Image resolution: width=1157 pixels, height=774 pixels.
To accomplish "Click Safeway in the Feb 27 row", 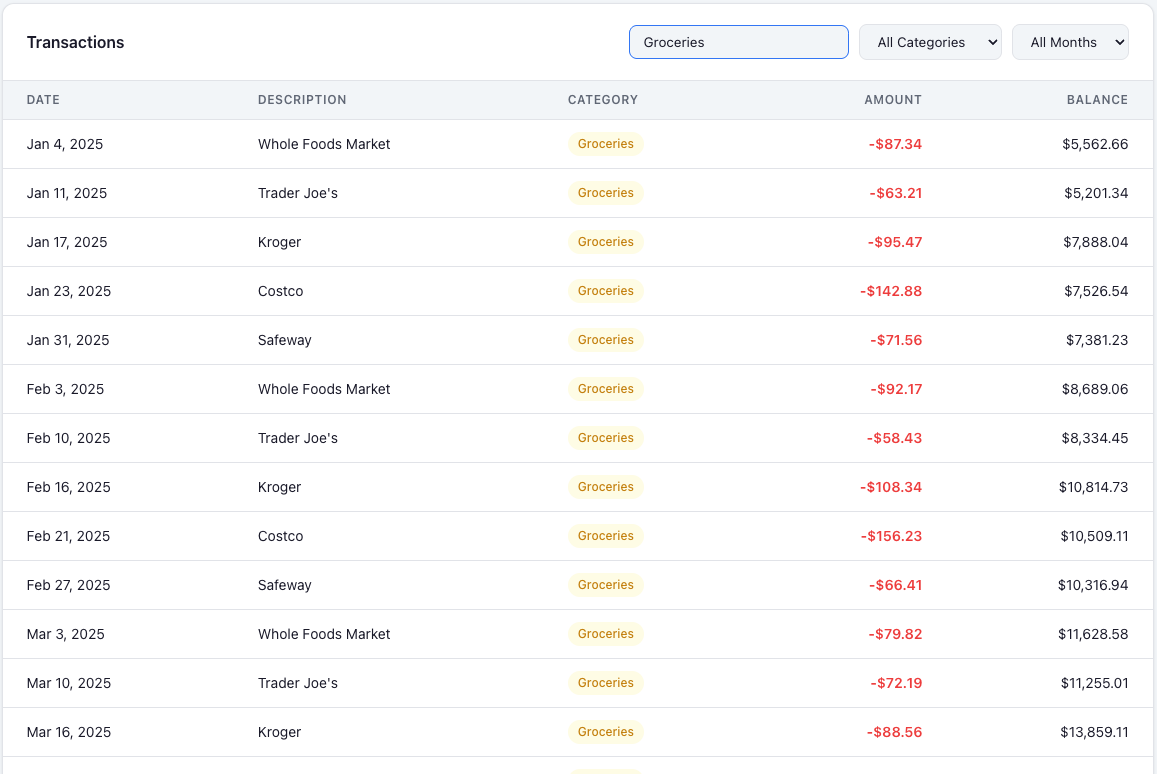I will pos(285,585).
